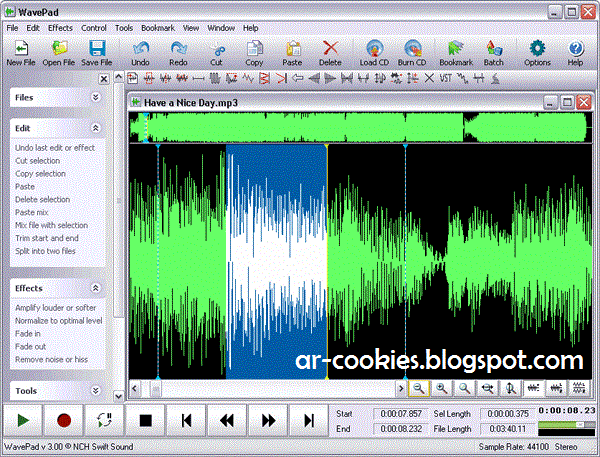Open the Options gear icon
Screen dimensions: 600x457
[x=537, y=53]
